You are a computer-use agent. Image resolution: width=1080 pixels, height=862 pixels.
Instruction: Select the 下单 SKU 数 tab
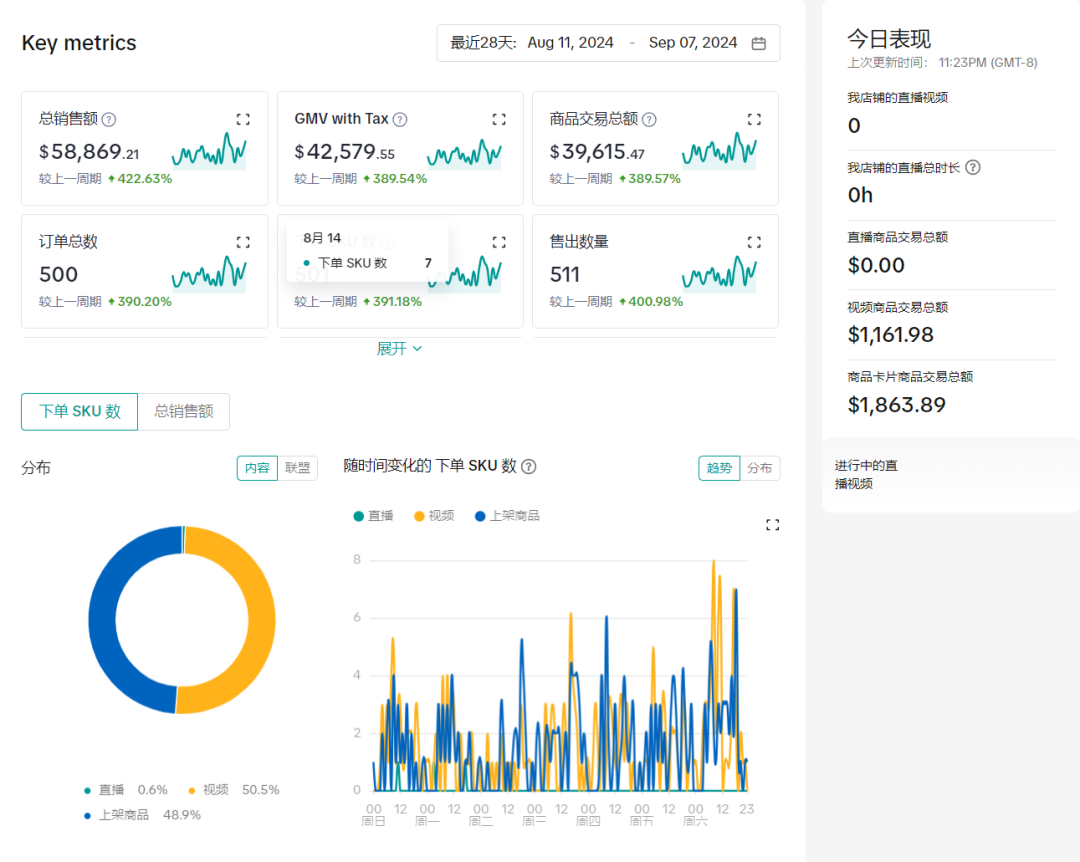79,411
